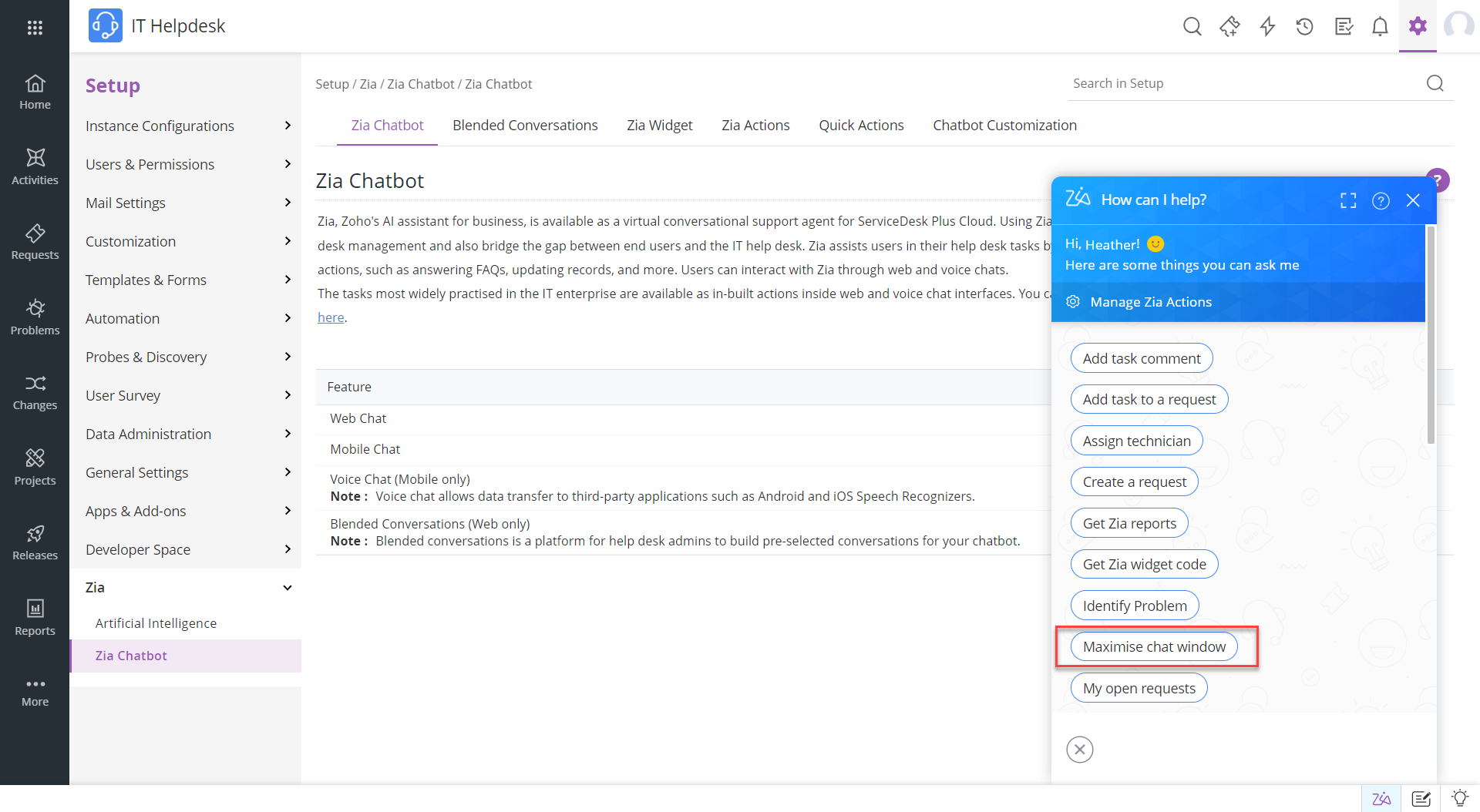Focus the Search in Setup field

pyautogui.click(x=1246, y=83)
